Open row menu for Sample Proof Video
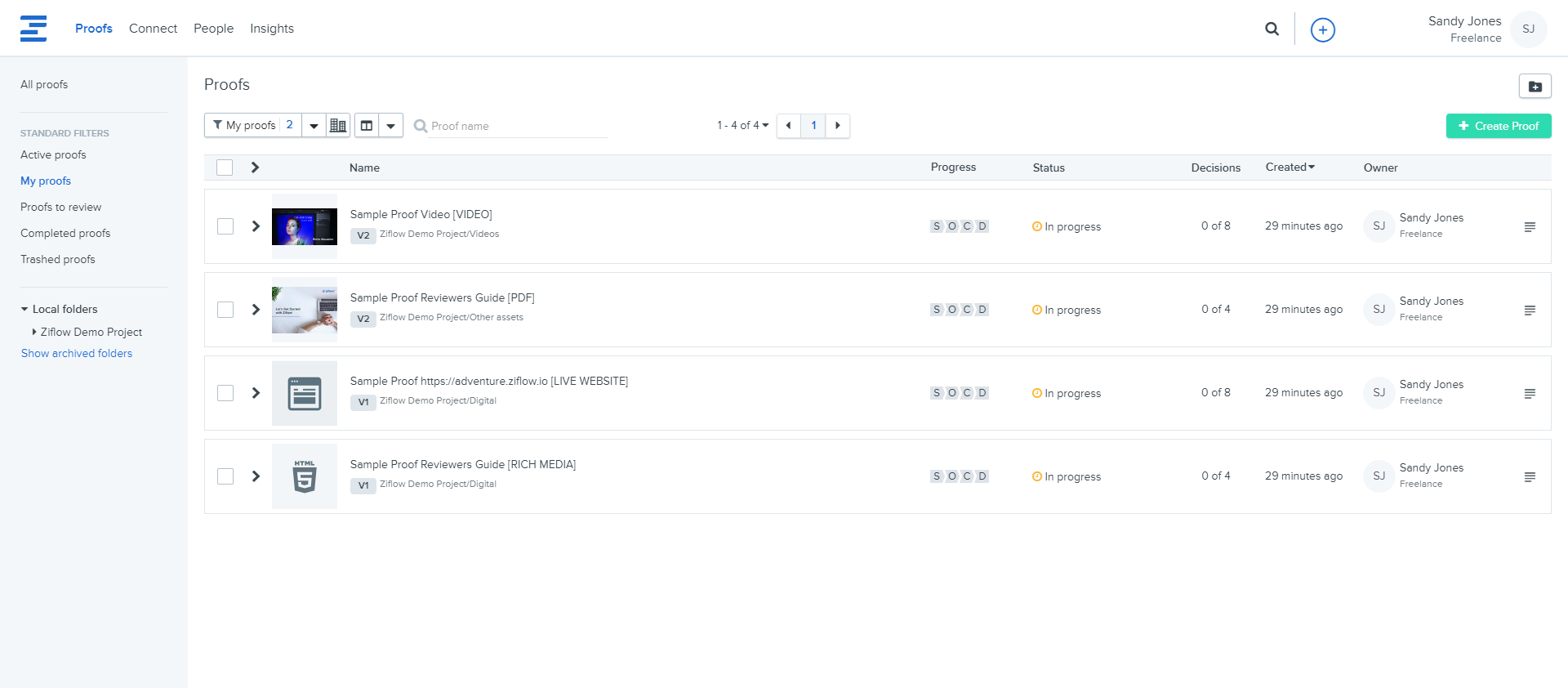 pos(1530,226)
